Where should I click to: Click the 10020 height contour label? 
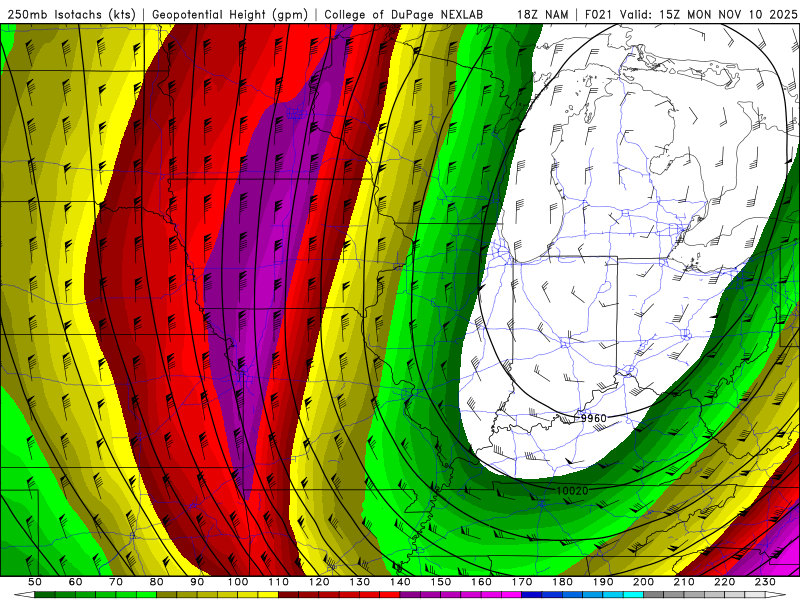(572, 490)
